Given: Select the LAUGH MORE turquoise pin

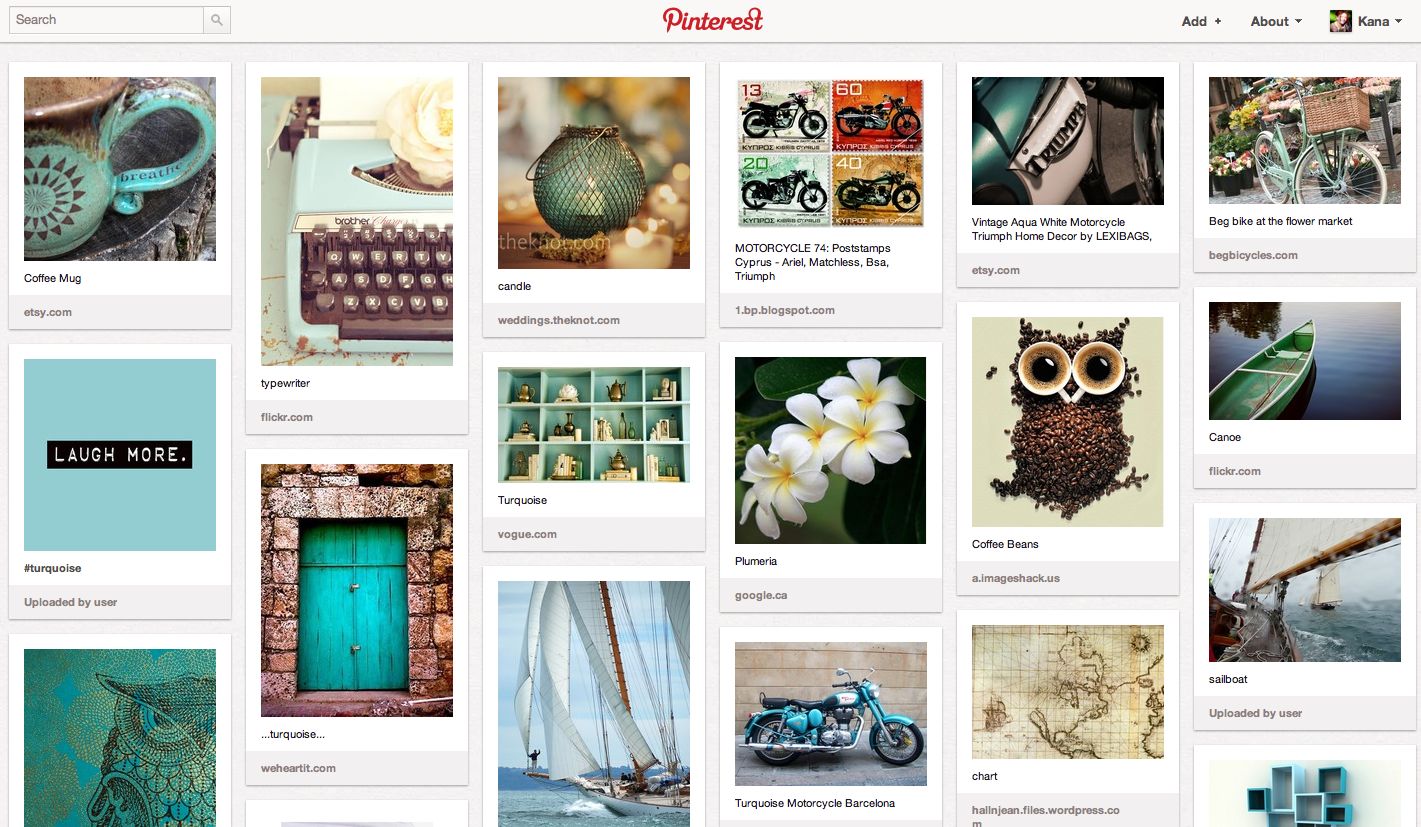Looking at the screenshot, I should click(x=120, y=455).
